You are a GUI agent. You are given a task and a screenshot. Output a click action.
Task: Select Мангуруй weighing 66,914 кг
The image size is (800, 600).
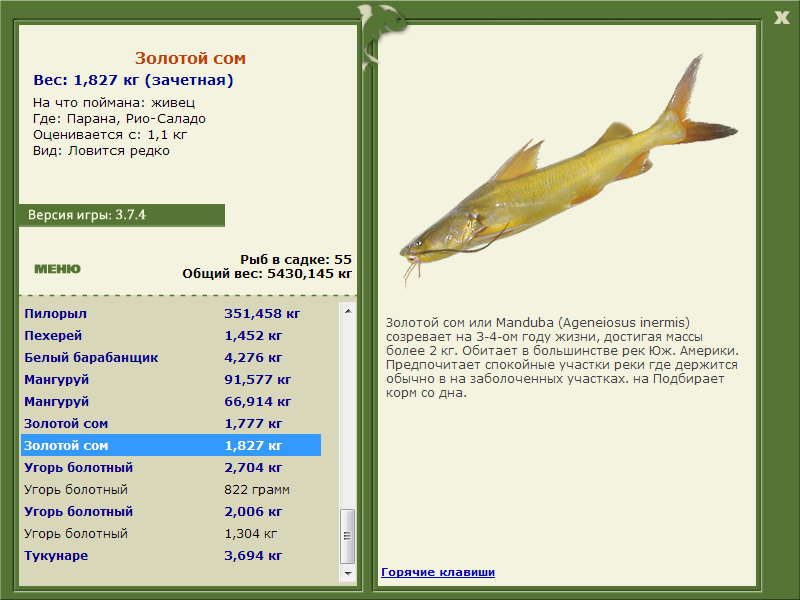[x=171, y=401]
